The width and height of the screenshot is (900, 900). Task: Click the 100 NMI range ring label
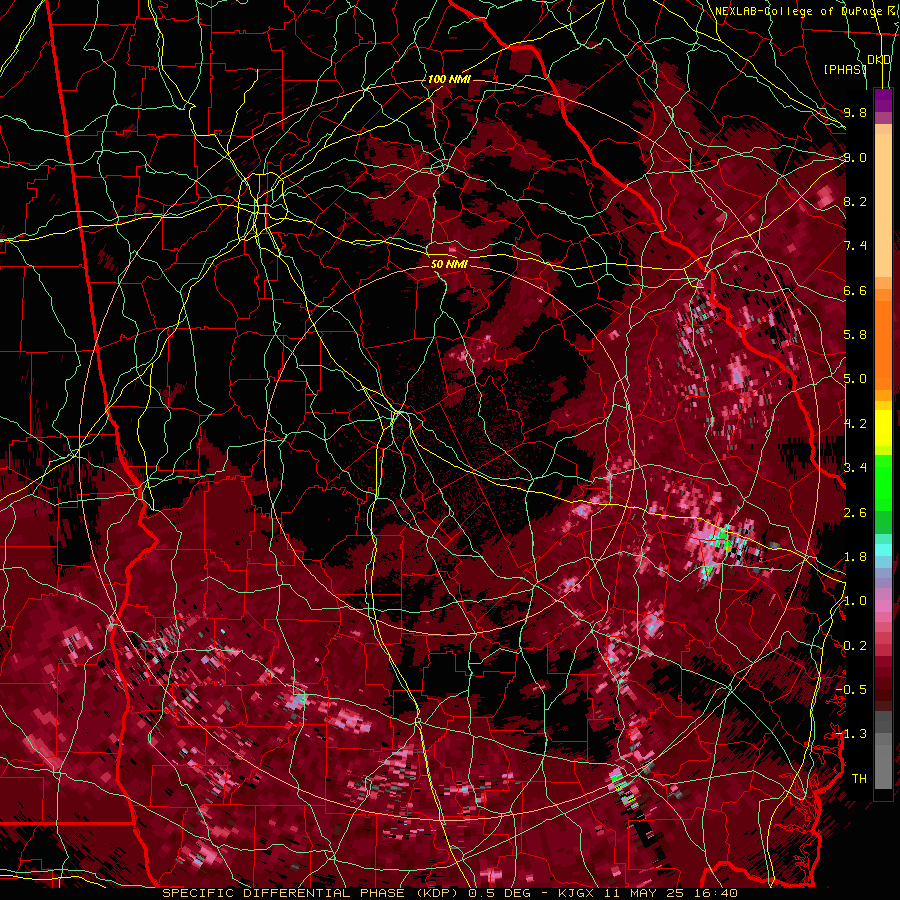tap(449, 79)
